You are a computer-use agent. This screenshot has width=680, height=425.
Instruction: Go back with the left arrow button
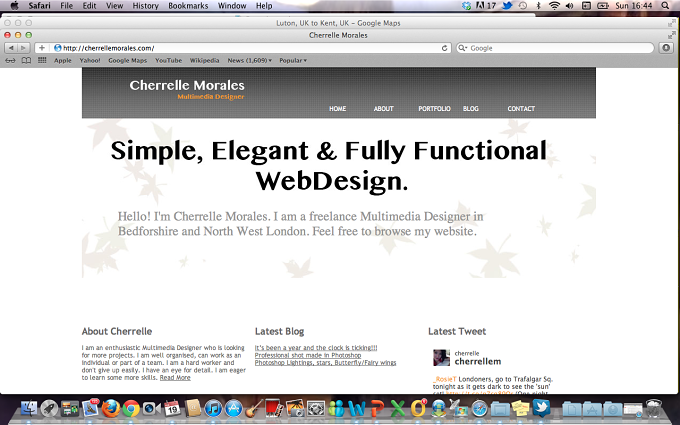tap(11, 48)
